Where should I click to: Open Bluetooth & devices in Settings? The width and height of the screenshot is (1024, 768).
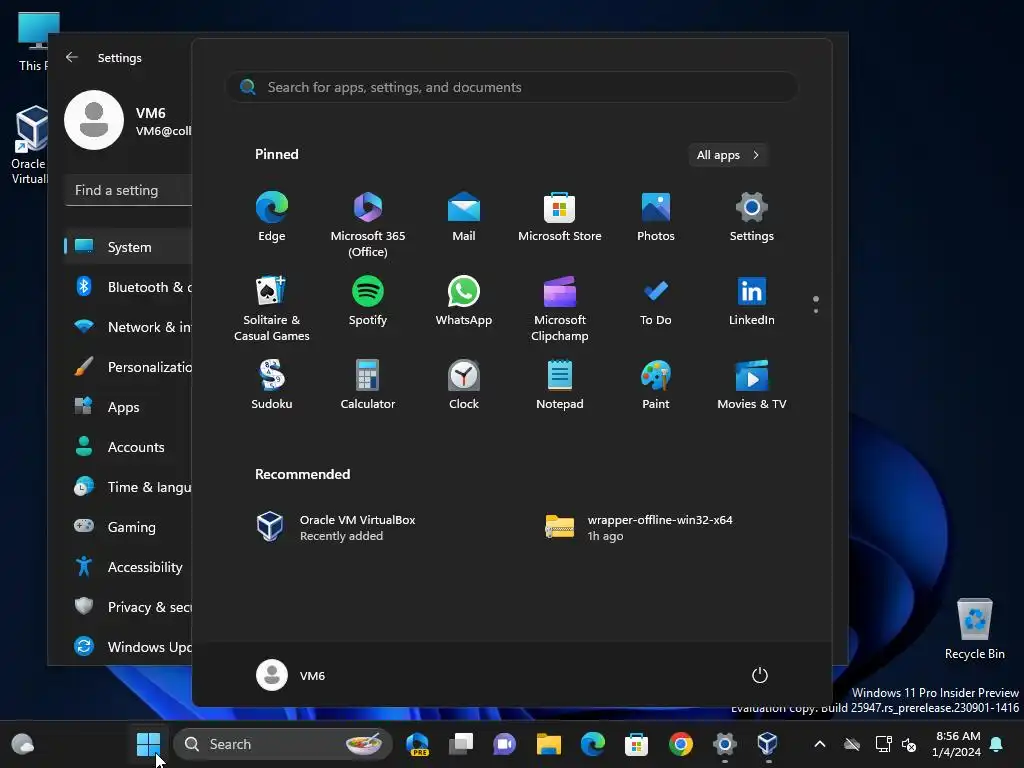tap(129, 287)
